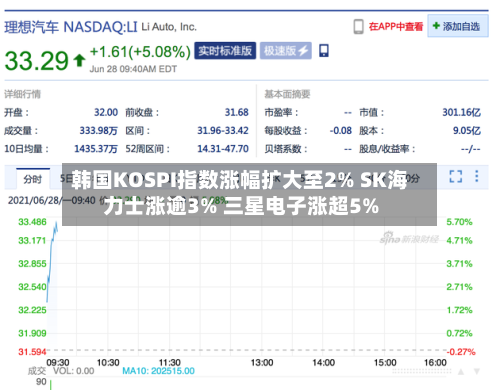
Task: Click the 详细行情 section heading
Action: 22,94
